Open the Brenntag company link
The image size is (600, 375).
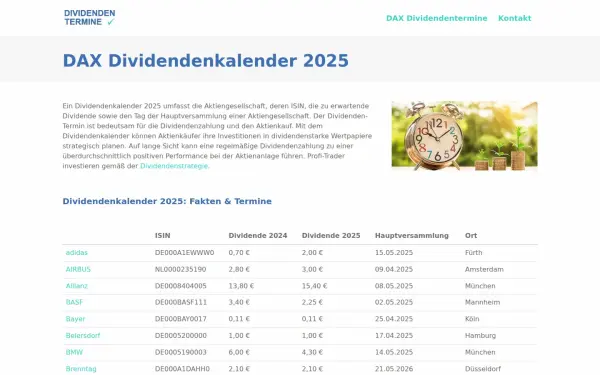tap(81, 369)
